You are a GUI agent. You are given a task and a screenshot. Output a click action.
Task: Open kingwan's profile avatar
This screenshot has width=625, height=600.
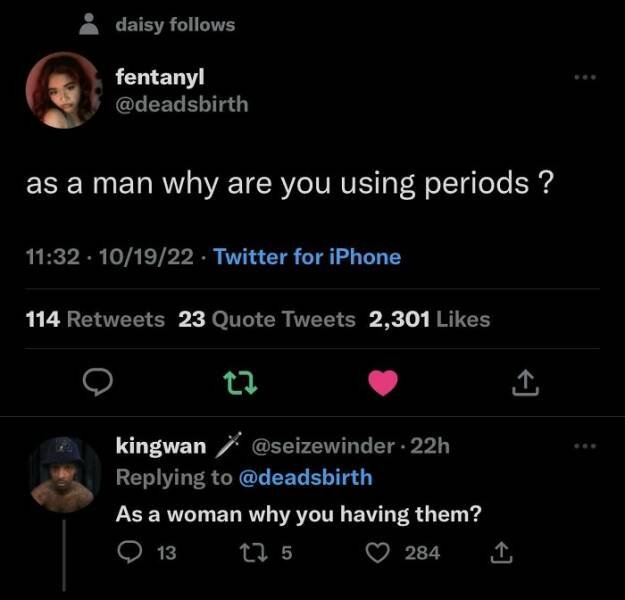click(x=64, y=474)
